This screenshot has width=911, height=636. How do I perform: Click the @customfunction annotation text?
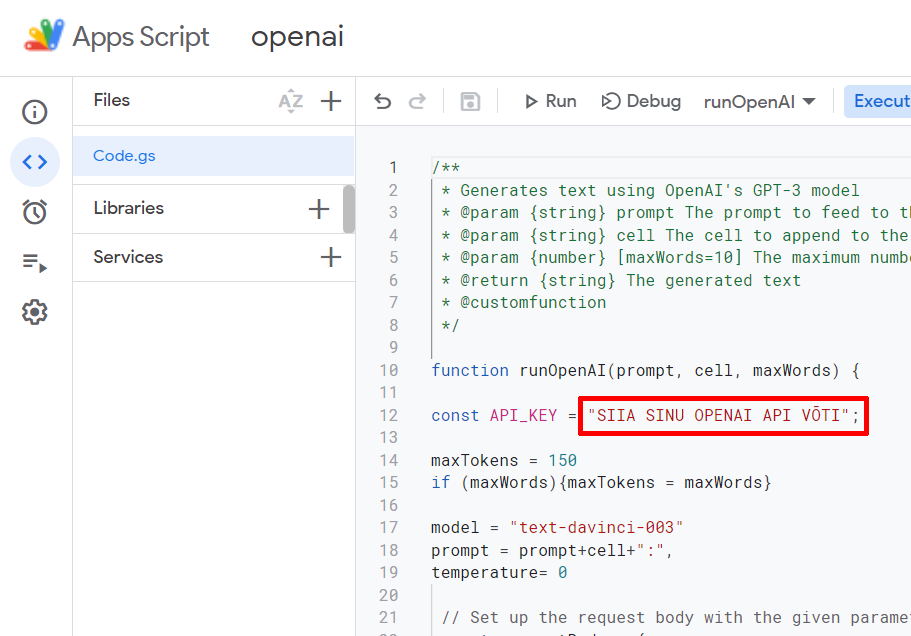533,303
